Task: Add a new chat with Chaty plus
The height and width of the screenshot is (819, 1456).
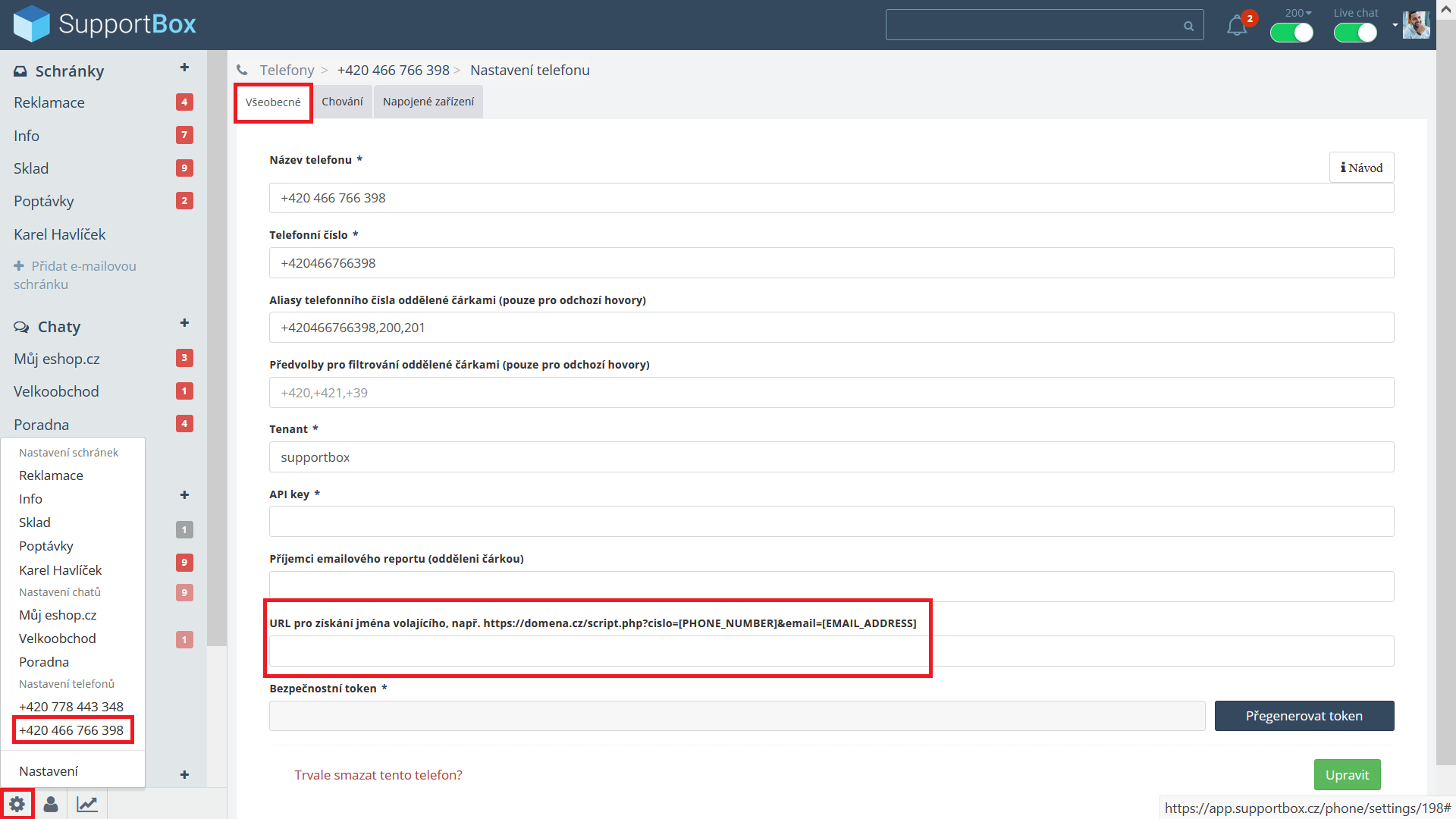Action: click(184, 323)
